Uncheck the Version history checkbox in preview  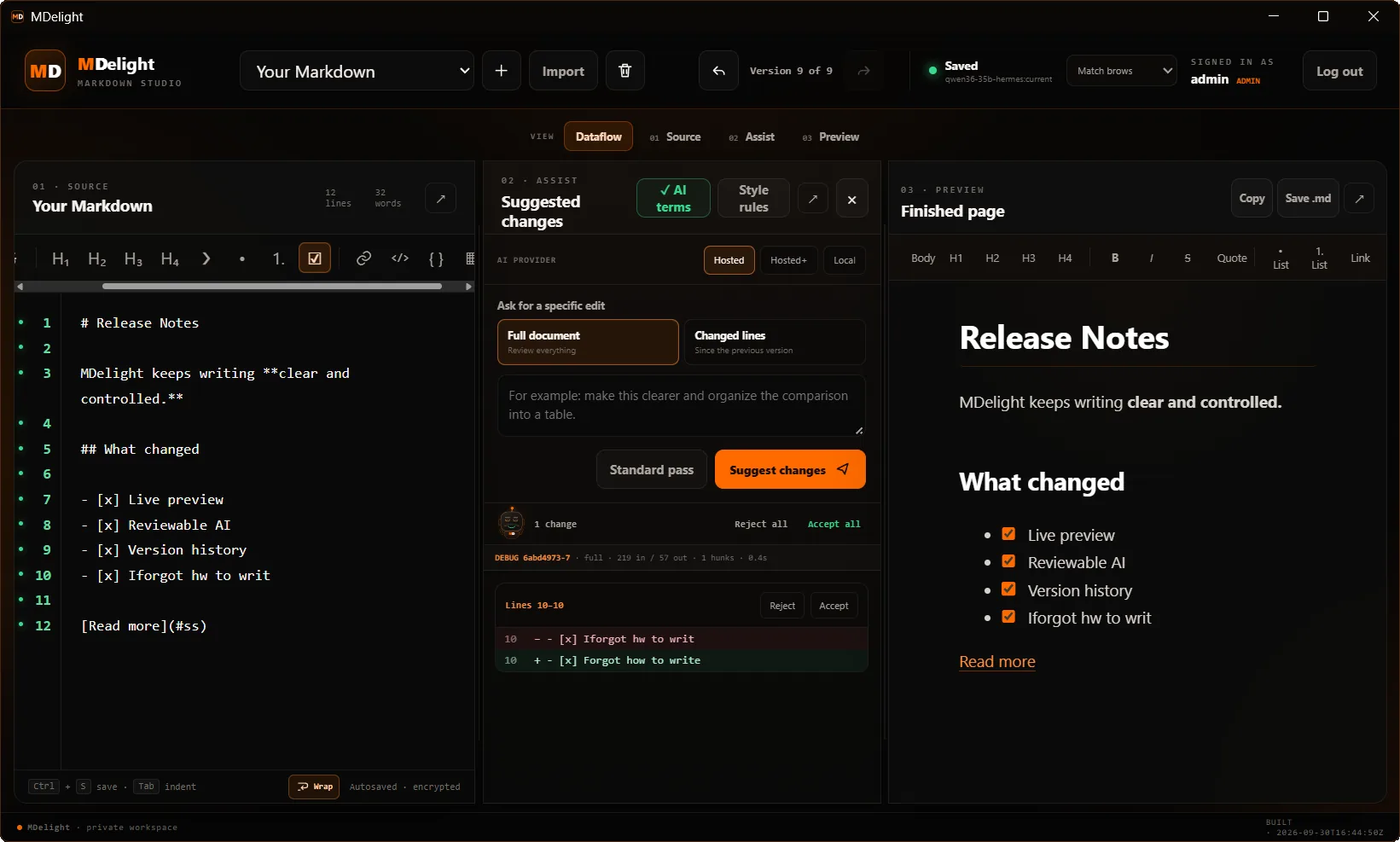[x=1008, y=589]
